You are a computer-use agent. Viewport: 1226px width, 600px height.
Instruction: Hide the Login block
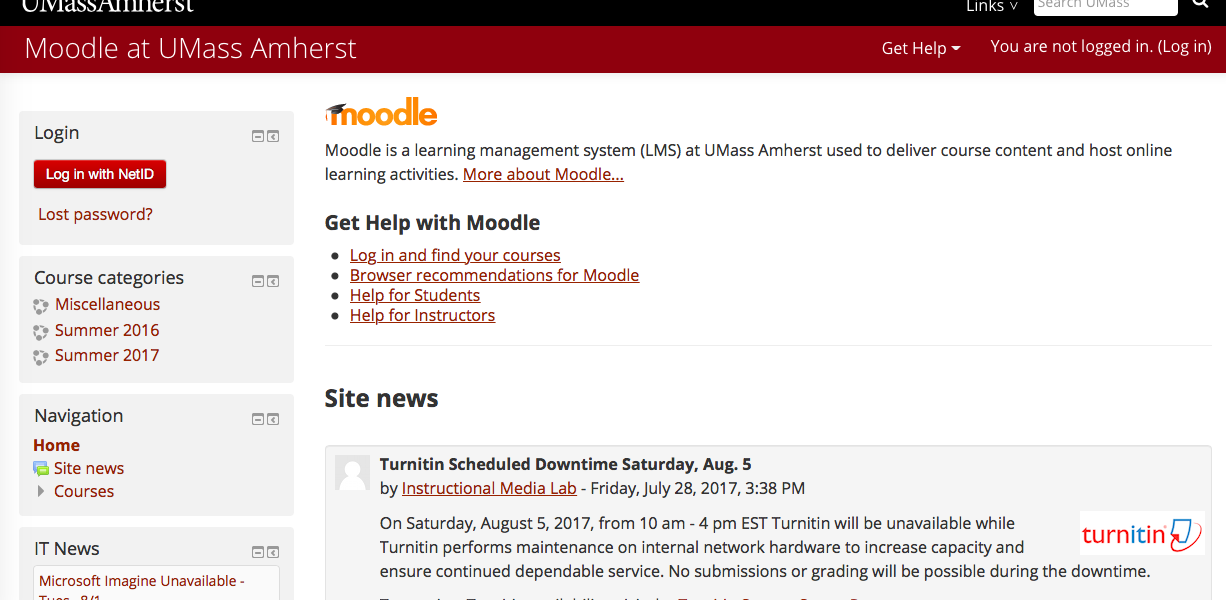(x=258, y=137)
